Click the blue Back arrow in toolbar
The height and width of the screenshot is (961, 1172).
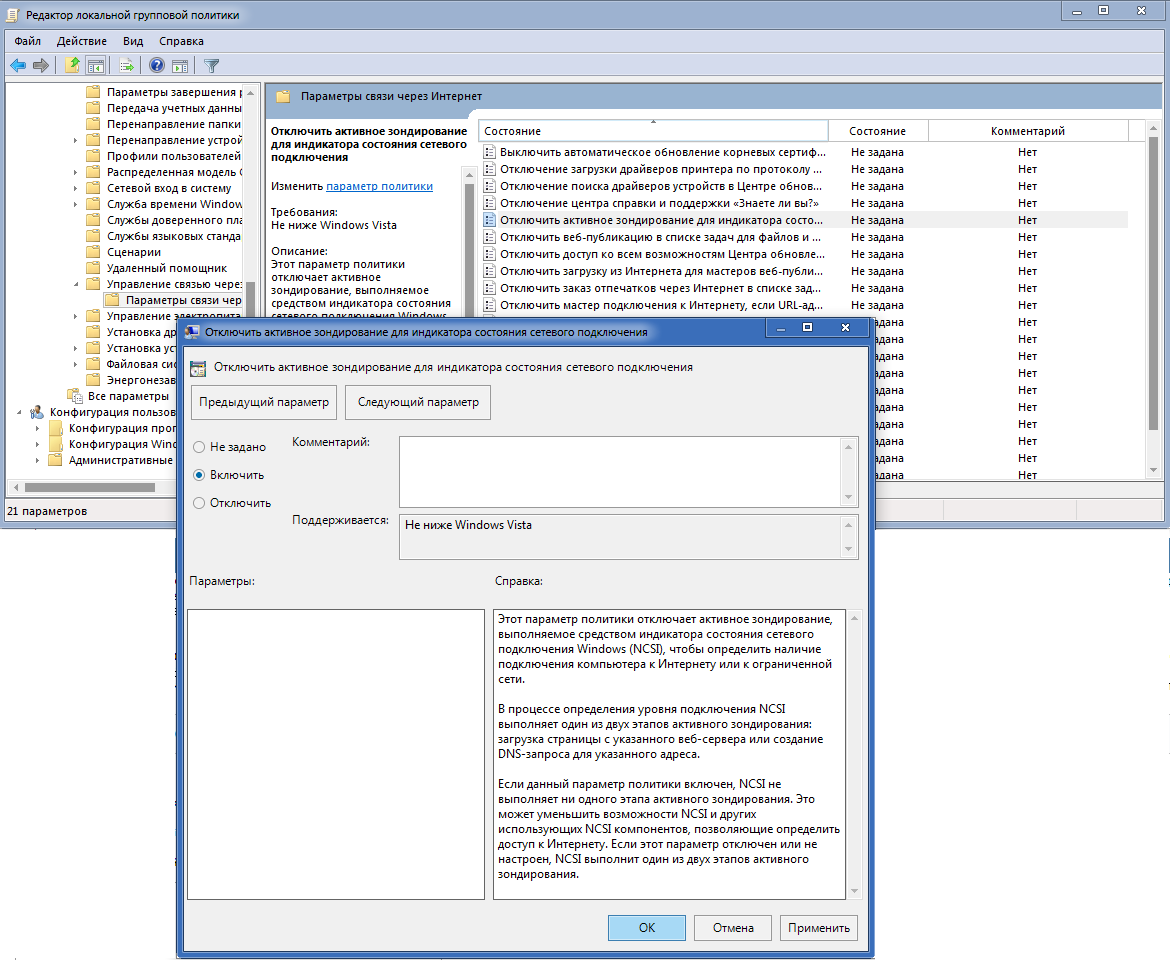click(18, 66)
